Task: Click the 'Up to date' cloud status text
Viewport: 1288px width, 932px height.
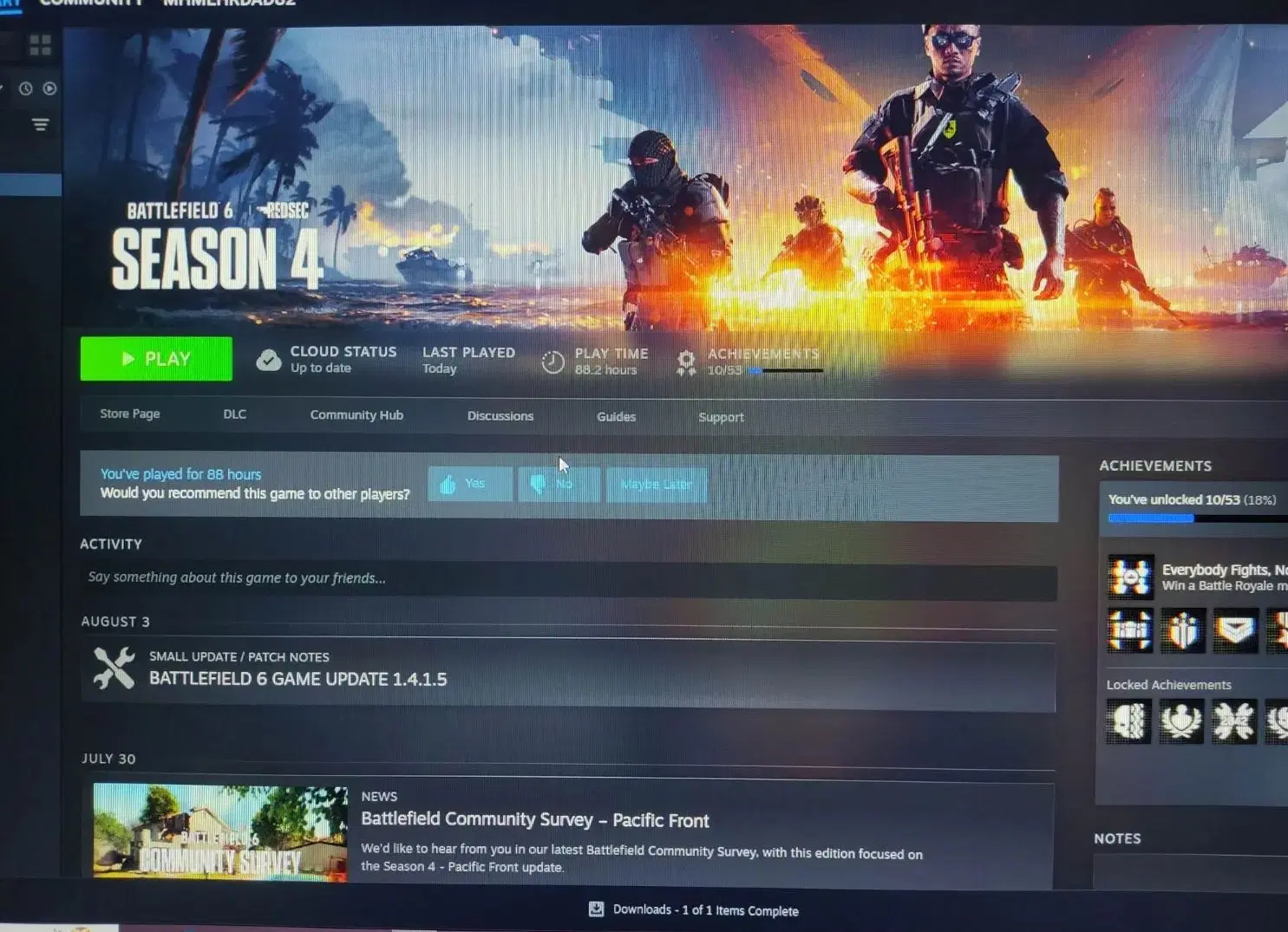Action: pos(321,368)
